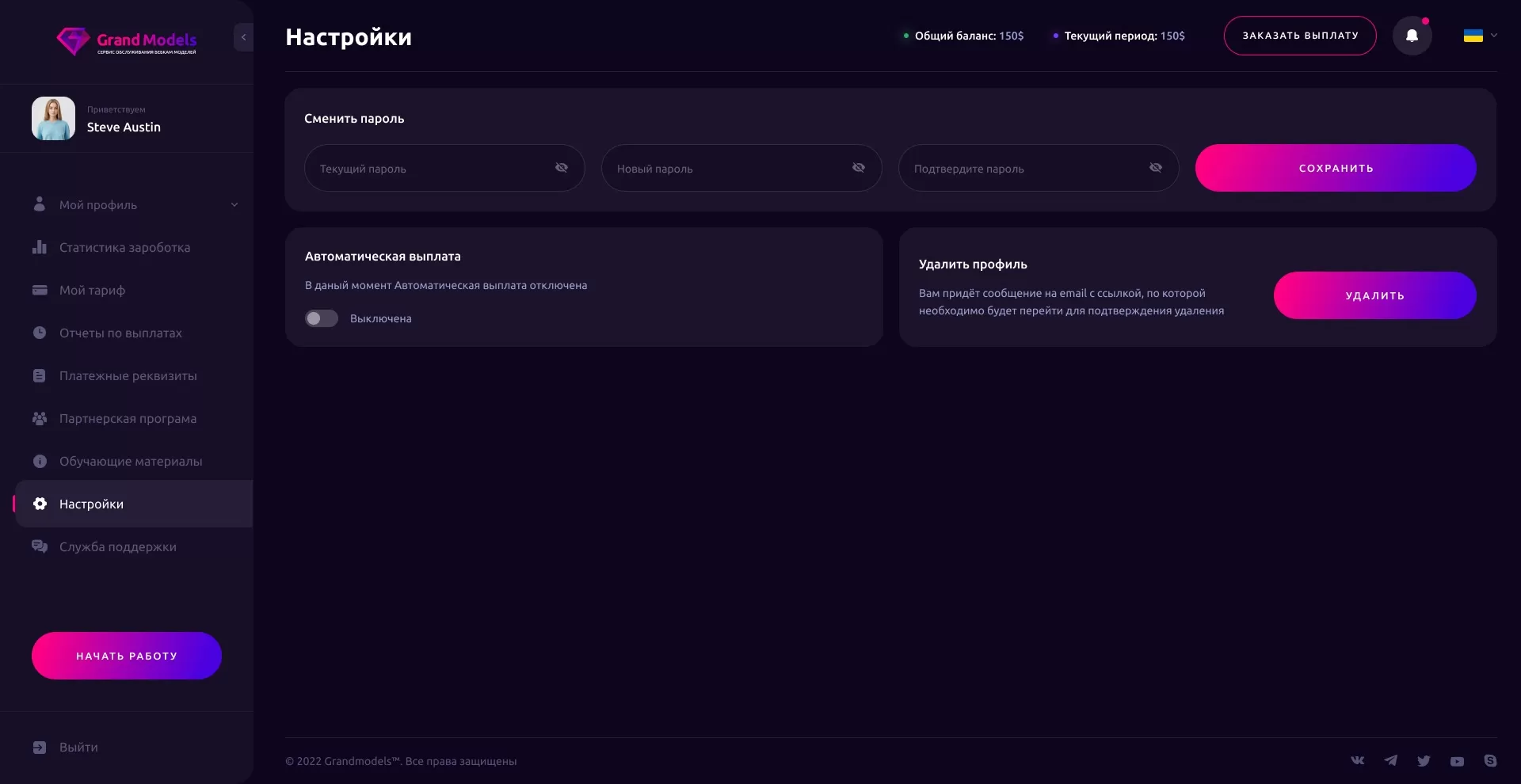
Task: Open Служба поддержки support page
Action: (118, 547)
